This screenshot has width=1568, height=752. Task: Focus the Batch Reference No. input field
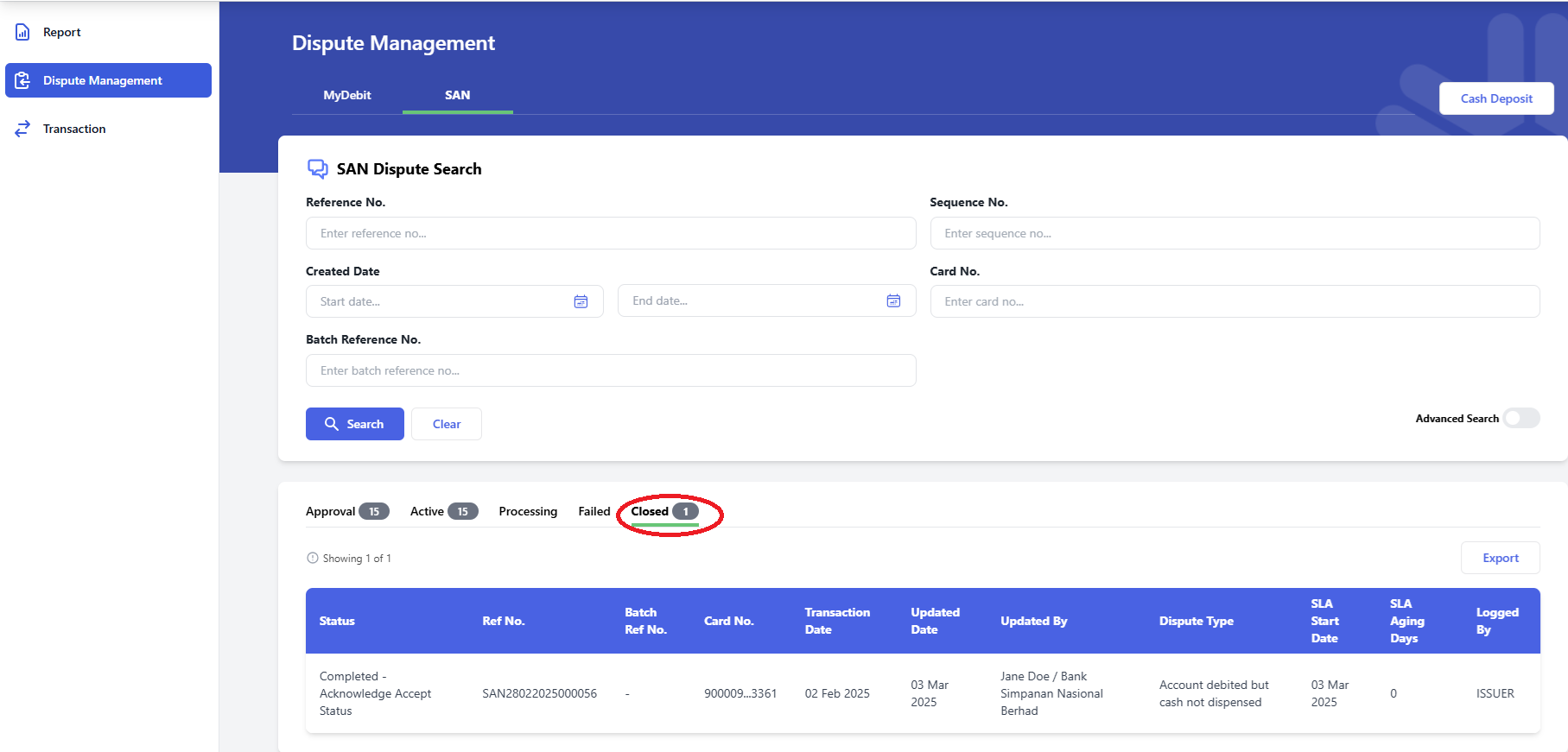611,370
